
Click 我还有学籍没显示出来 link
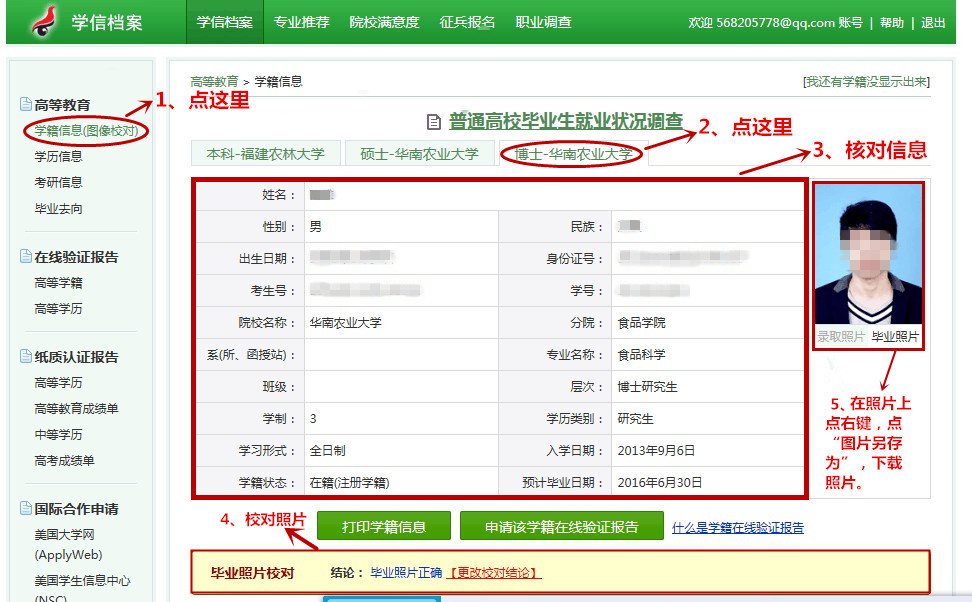tap(867, 82)
